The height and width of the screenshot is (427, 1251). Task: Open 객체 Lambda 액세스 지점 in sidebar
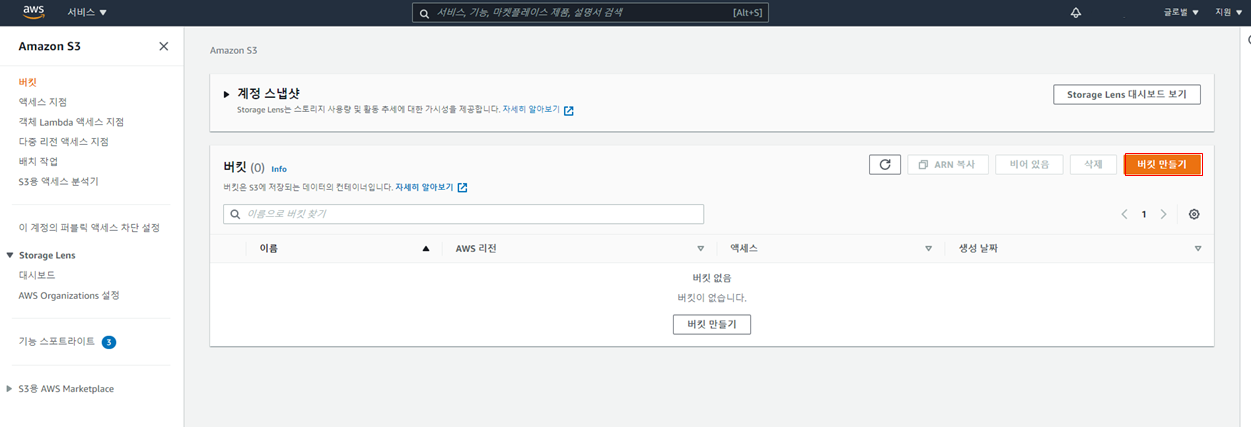71,121
